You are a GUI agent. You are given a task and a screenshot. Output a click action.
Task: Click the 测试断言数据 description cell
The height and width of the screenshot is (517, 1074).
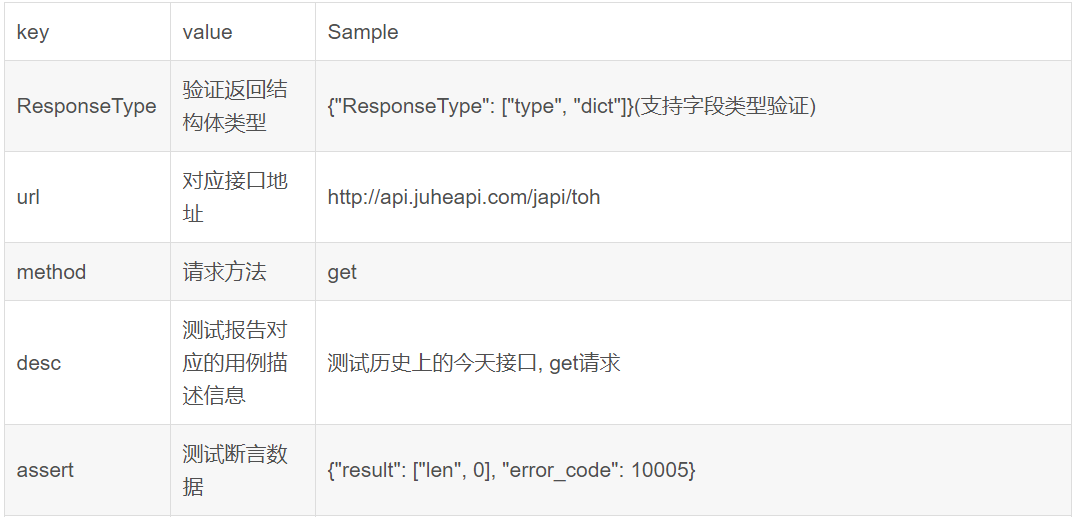point(235,470)
